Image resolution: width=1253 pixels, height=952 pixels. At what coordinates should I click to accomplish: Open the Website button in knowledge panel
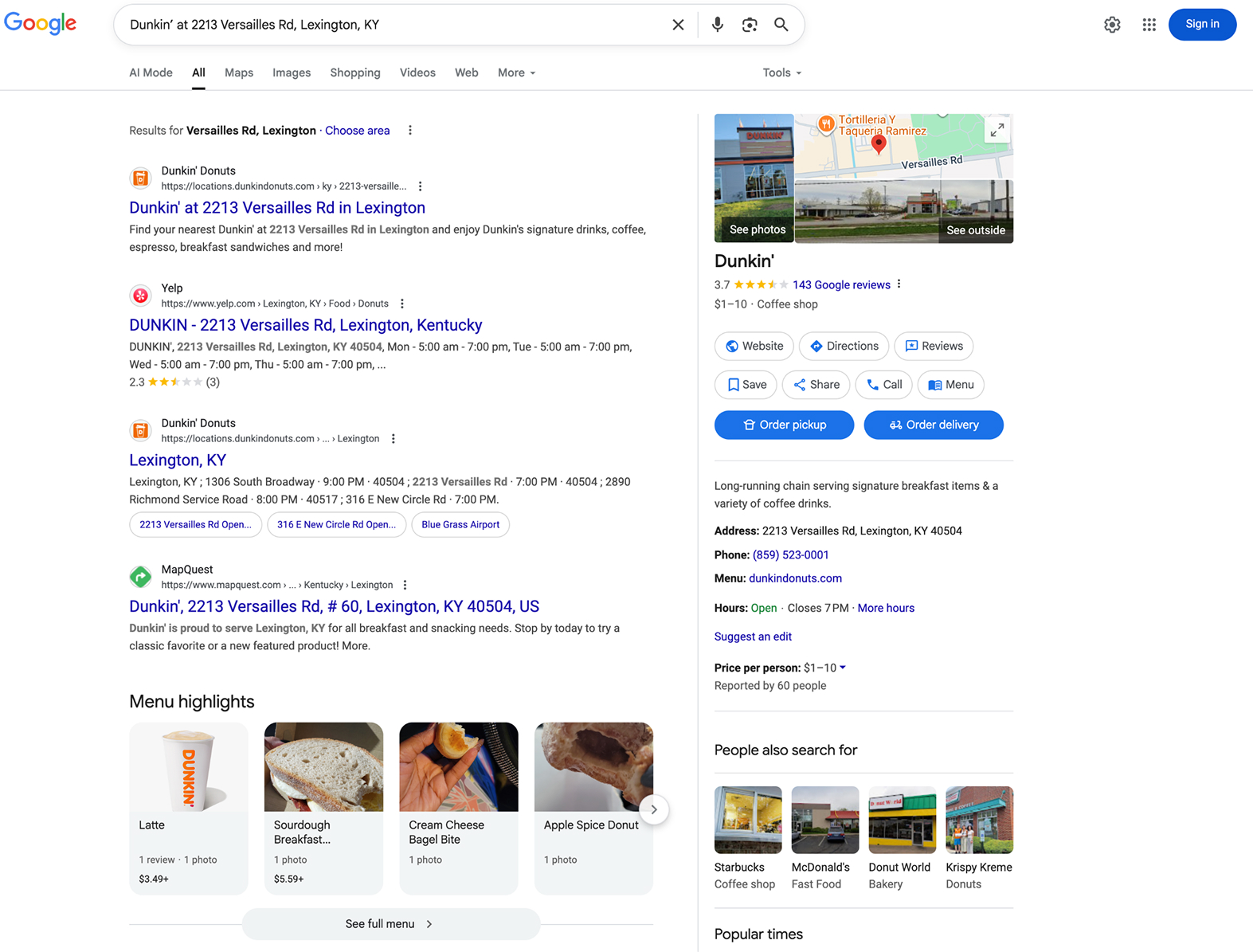pyautogui.click(x=754, y=347)
